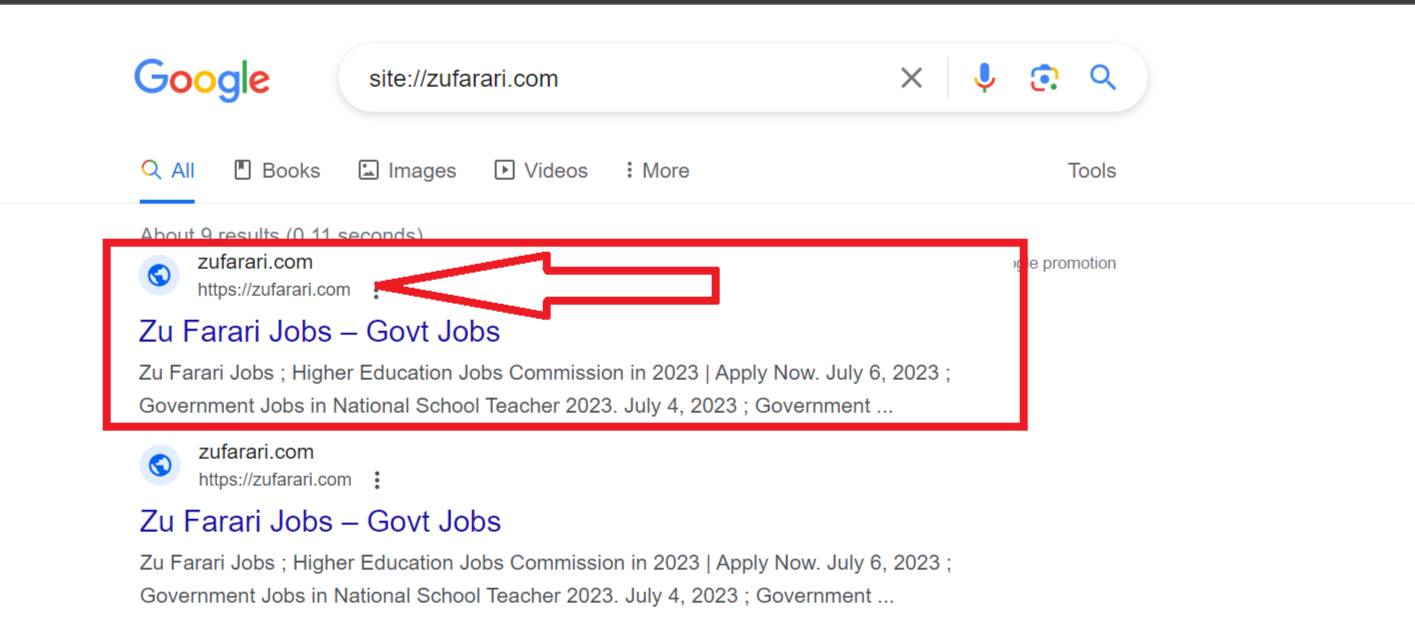This screenshot has width=1415, height=639.
Task: Switch to the Books tab
Action: coord(277,171)
